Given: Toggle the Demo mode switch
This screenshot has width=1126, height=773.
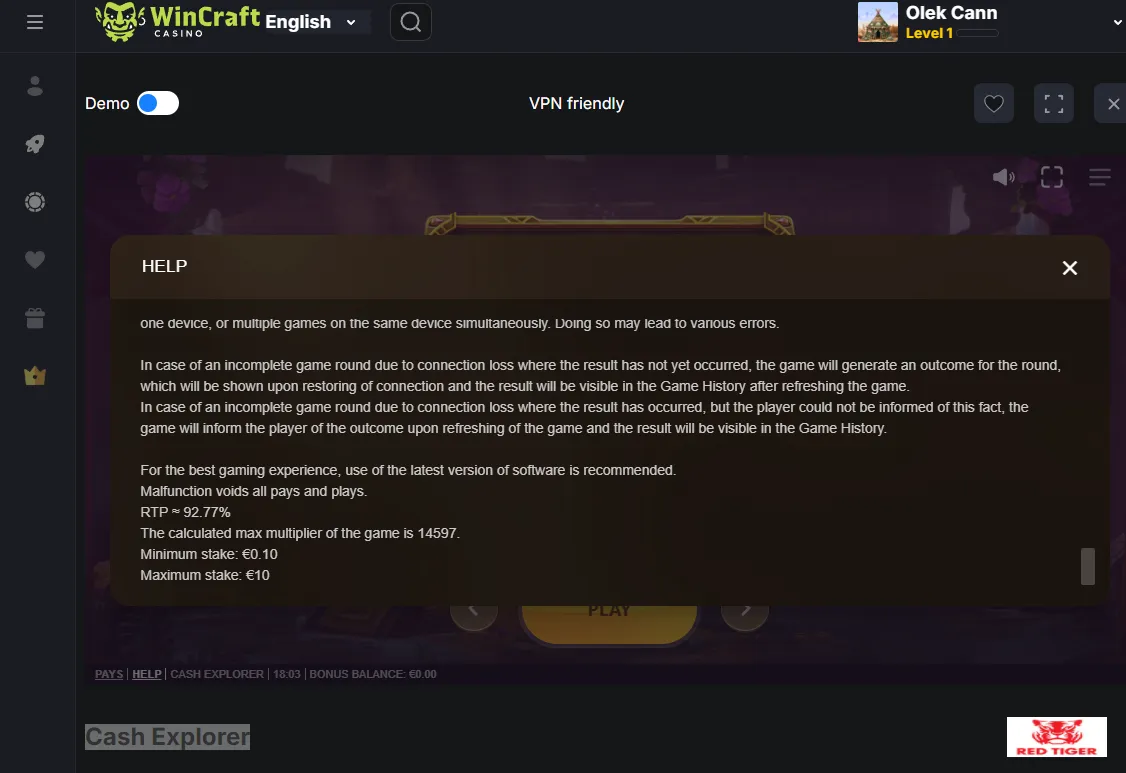Looking at the screenshot, I should coord(158,103).
